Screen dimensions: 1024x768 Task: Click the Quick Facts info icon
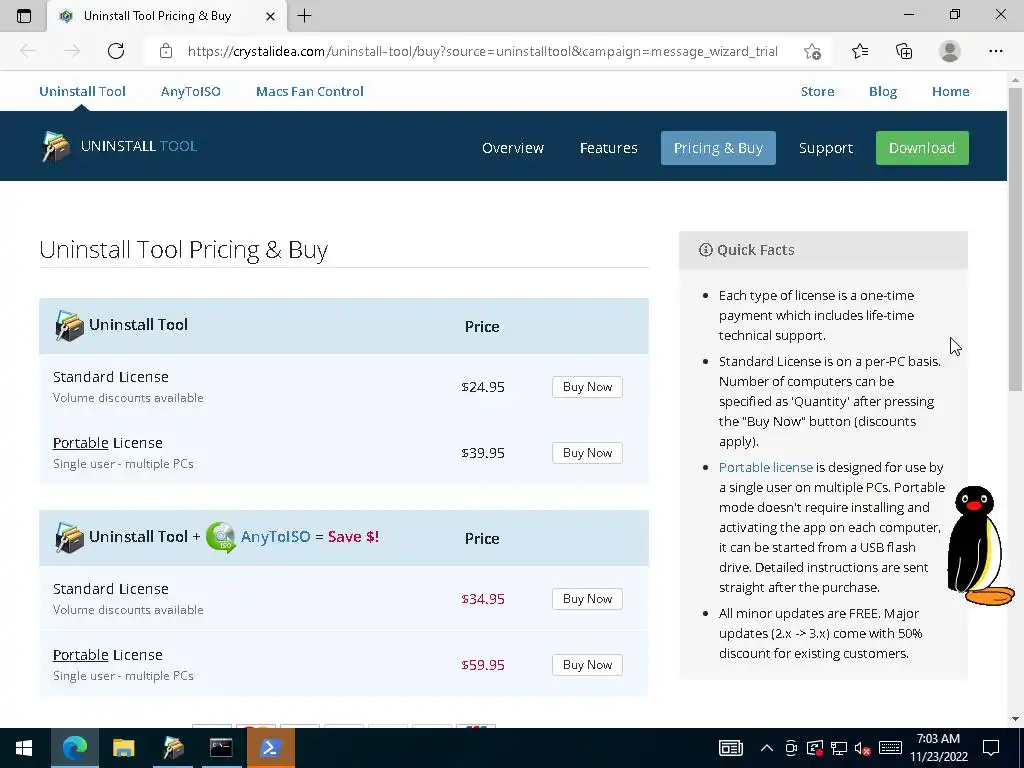(705, 249)
